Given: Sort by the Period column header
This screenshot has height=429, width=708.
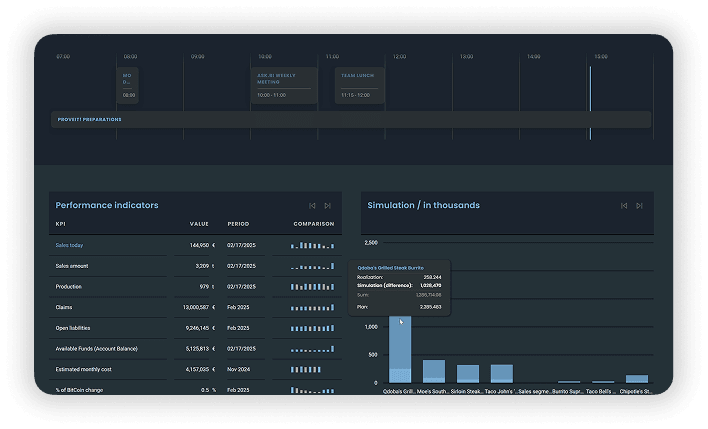Looking at the screenshot, I should pos(238,224).
